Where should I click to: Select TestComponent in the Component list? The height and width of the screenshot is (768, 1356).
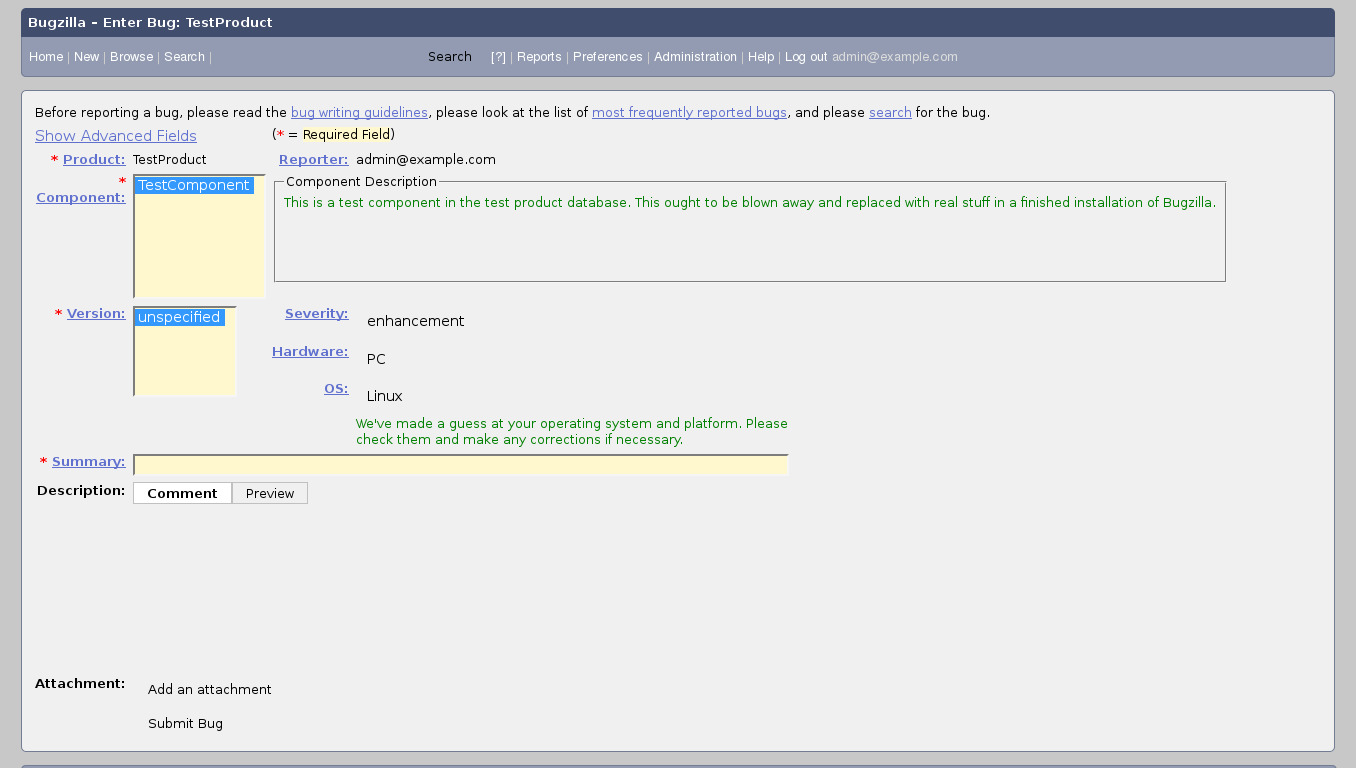[x=194, y=186]
